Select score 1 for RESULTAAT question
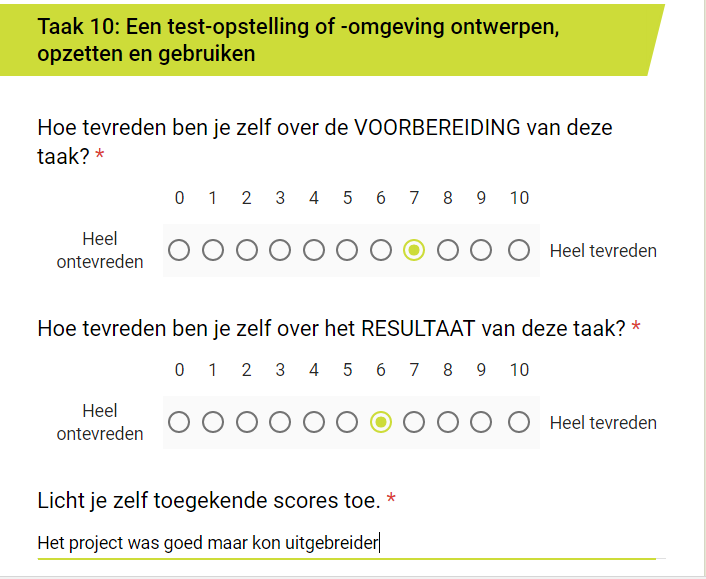The width and height of the screenshot is (706, 579). [x=213, y=422]
